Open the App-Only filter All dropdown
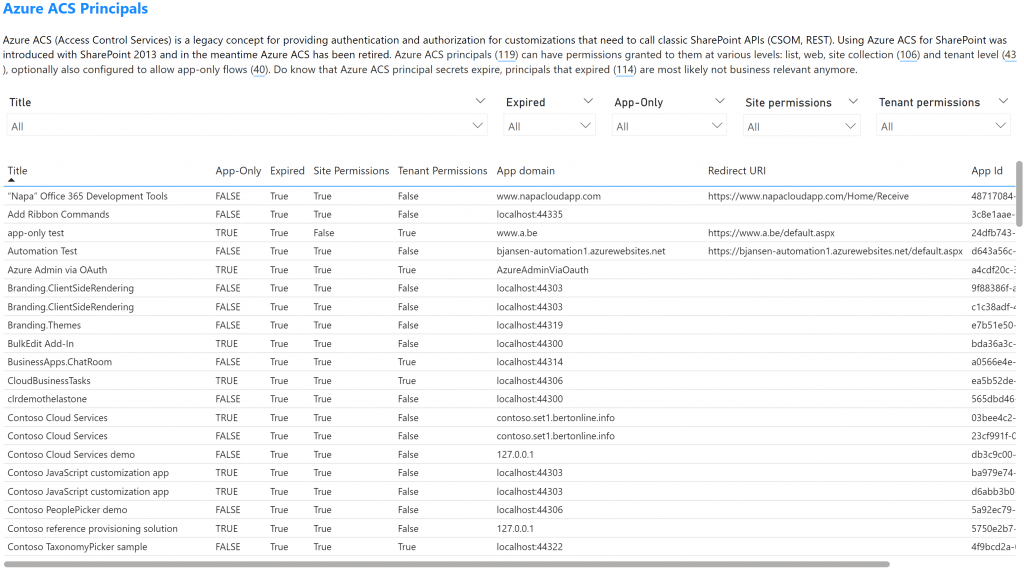This screenshot has height=570, width=1024. click(x=669, y=126)
